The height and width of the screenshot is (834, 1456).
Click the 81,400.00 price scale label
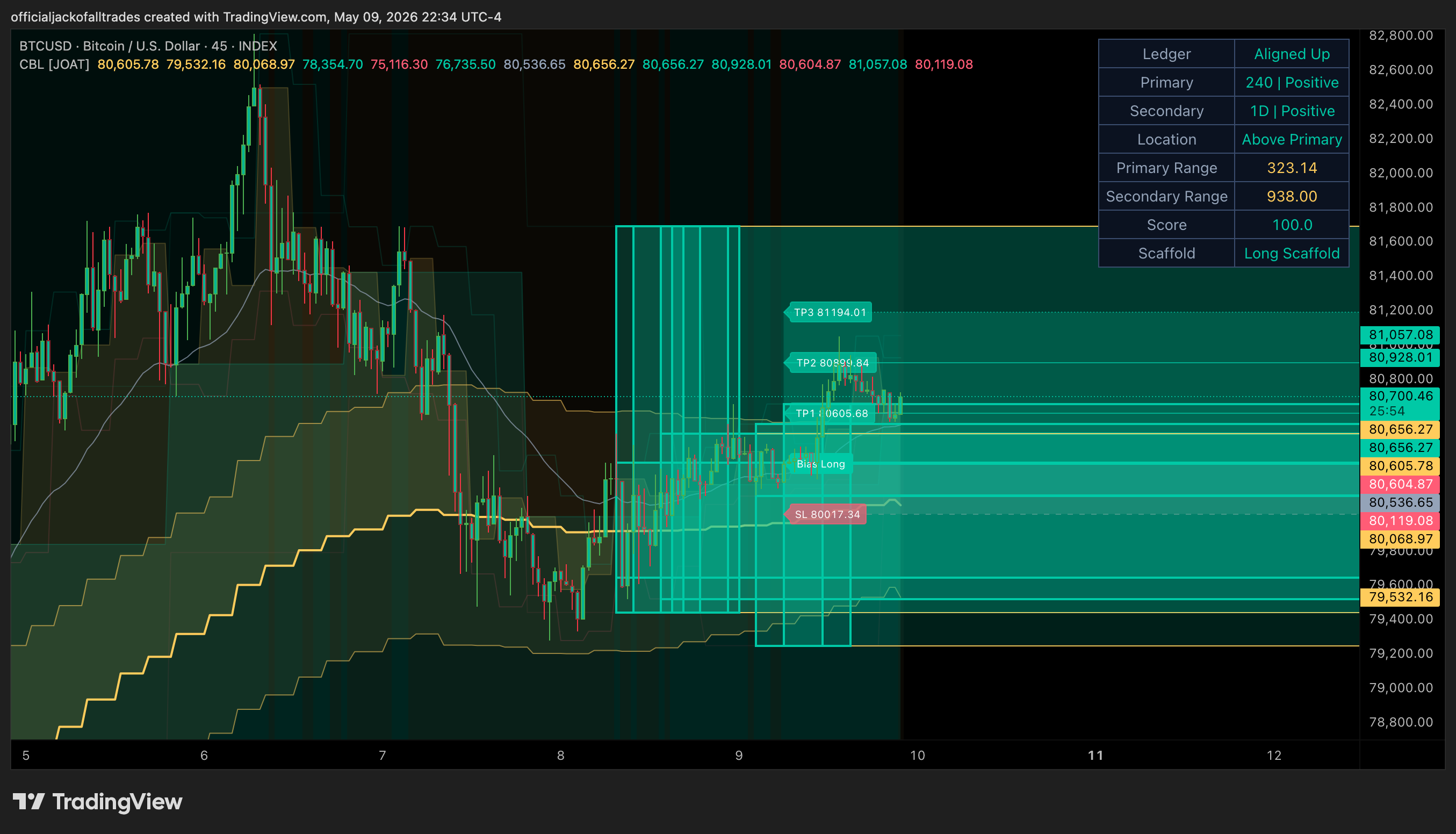pos(1401,276)
